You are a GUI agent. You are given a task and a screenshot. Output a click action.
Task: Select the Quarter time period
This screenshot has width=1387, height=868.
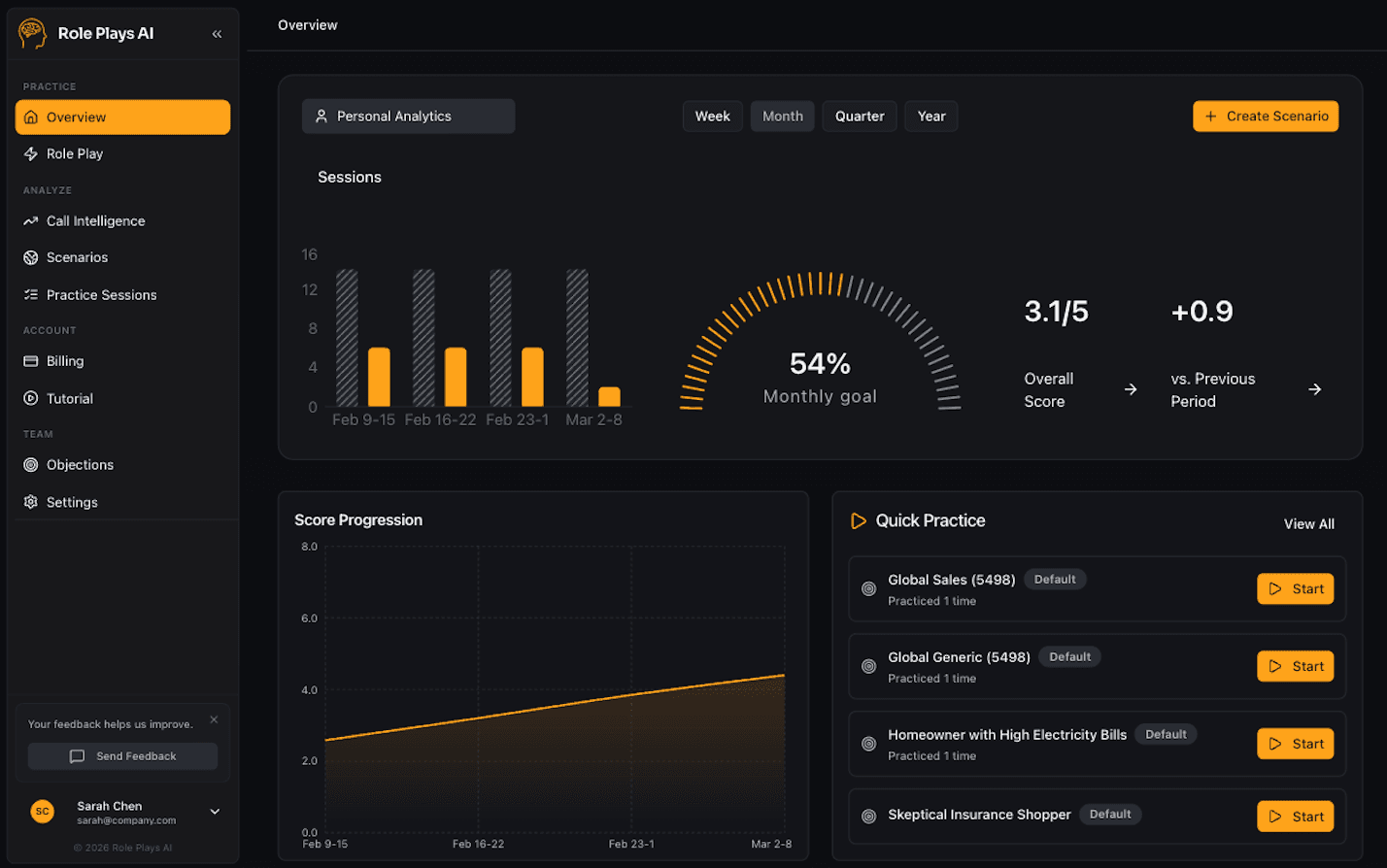859,116
